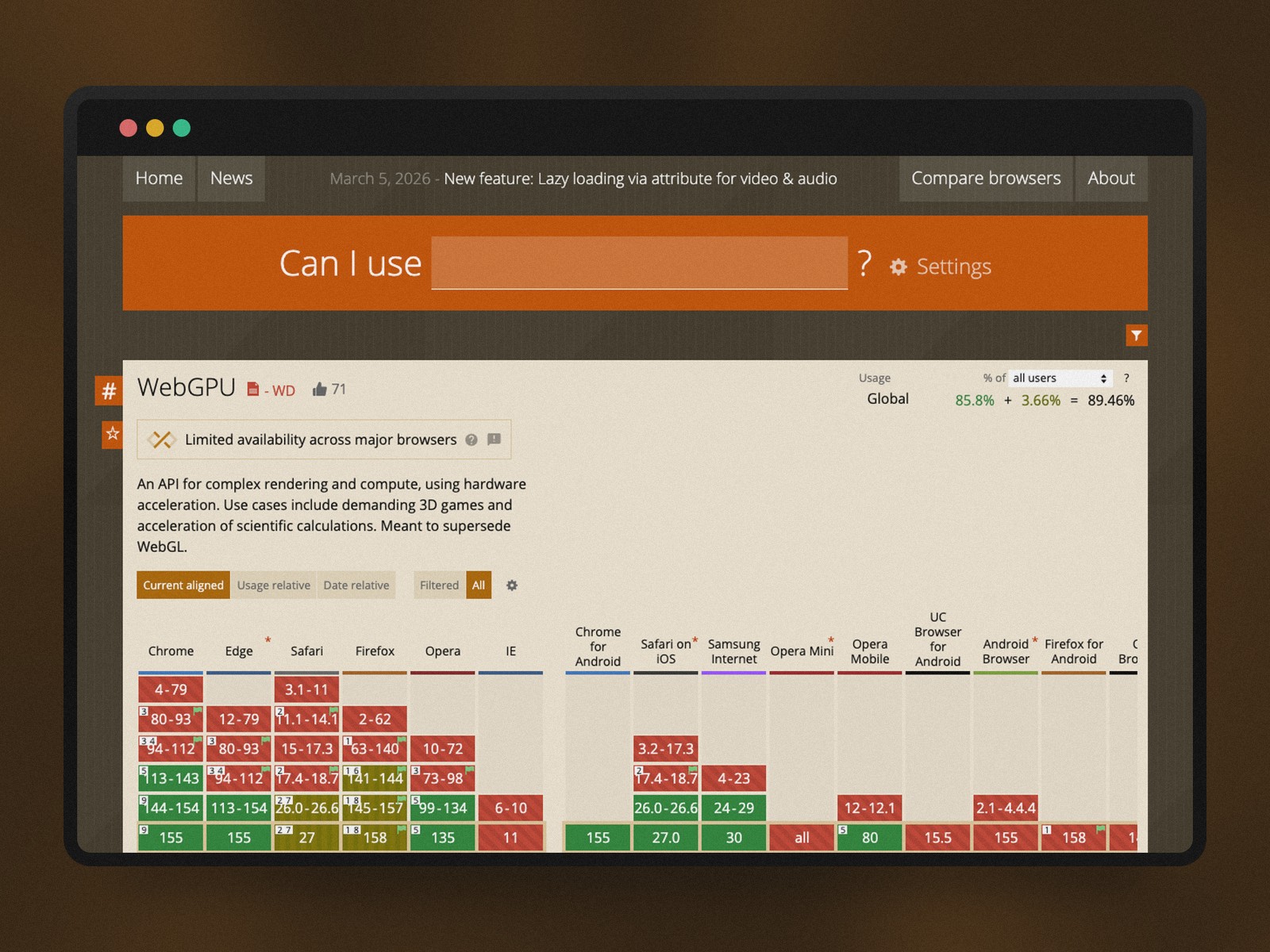Screen dimensions: 1270x952
Task: Click Safari on iOS 27.0 cell
Action: point(666,837)
